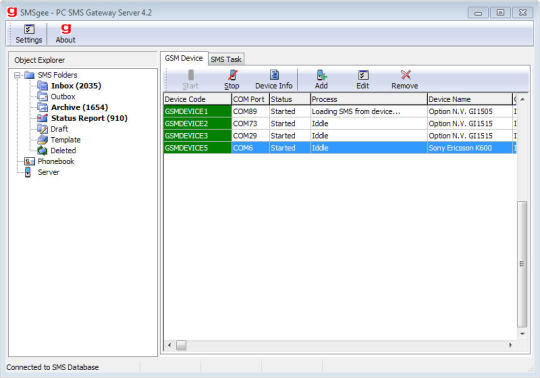
Task: Click the vertical scrollbar up arrow
Action: pyautogui.click(x=522, y=99)
